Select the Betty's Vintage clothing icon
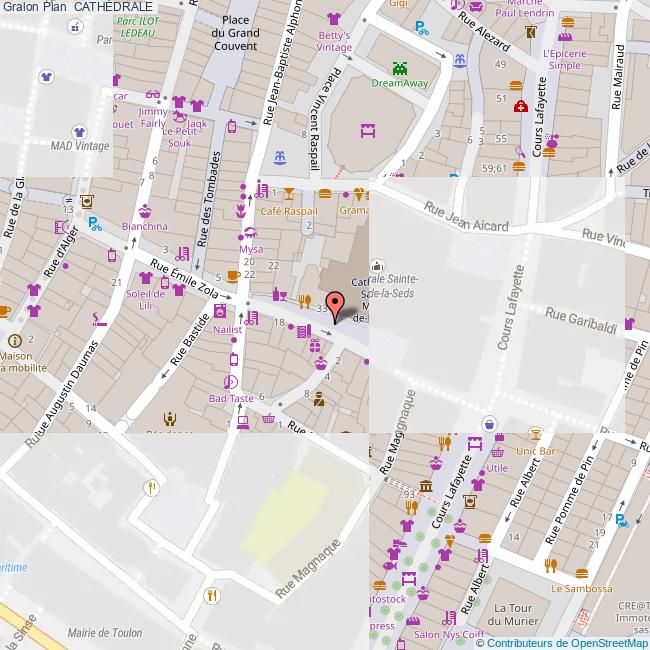Screen dimensions: 650x650 pos(334,18)
